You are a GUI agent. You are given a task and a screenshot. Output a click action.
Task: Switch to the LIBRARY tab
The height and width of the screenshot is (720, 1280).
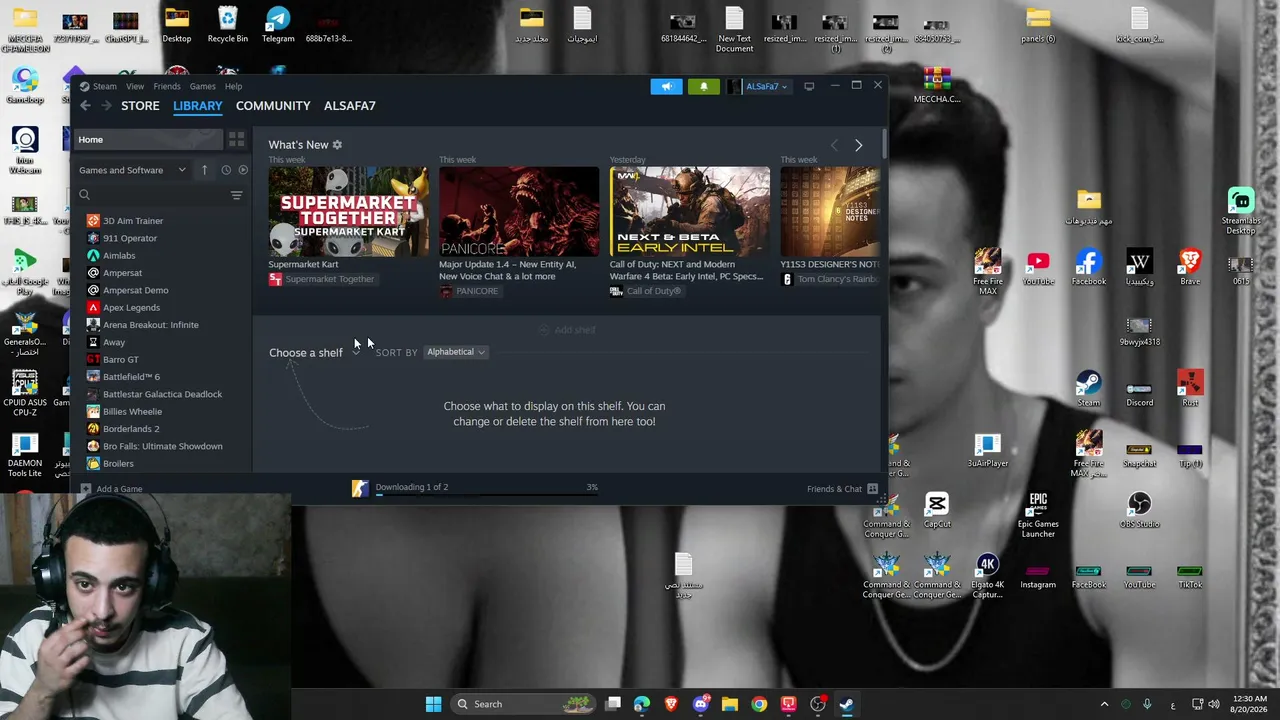pyautogui.click(x=198, y=106)
